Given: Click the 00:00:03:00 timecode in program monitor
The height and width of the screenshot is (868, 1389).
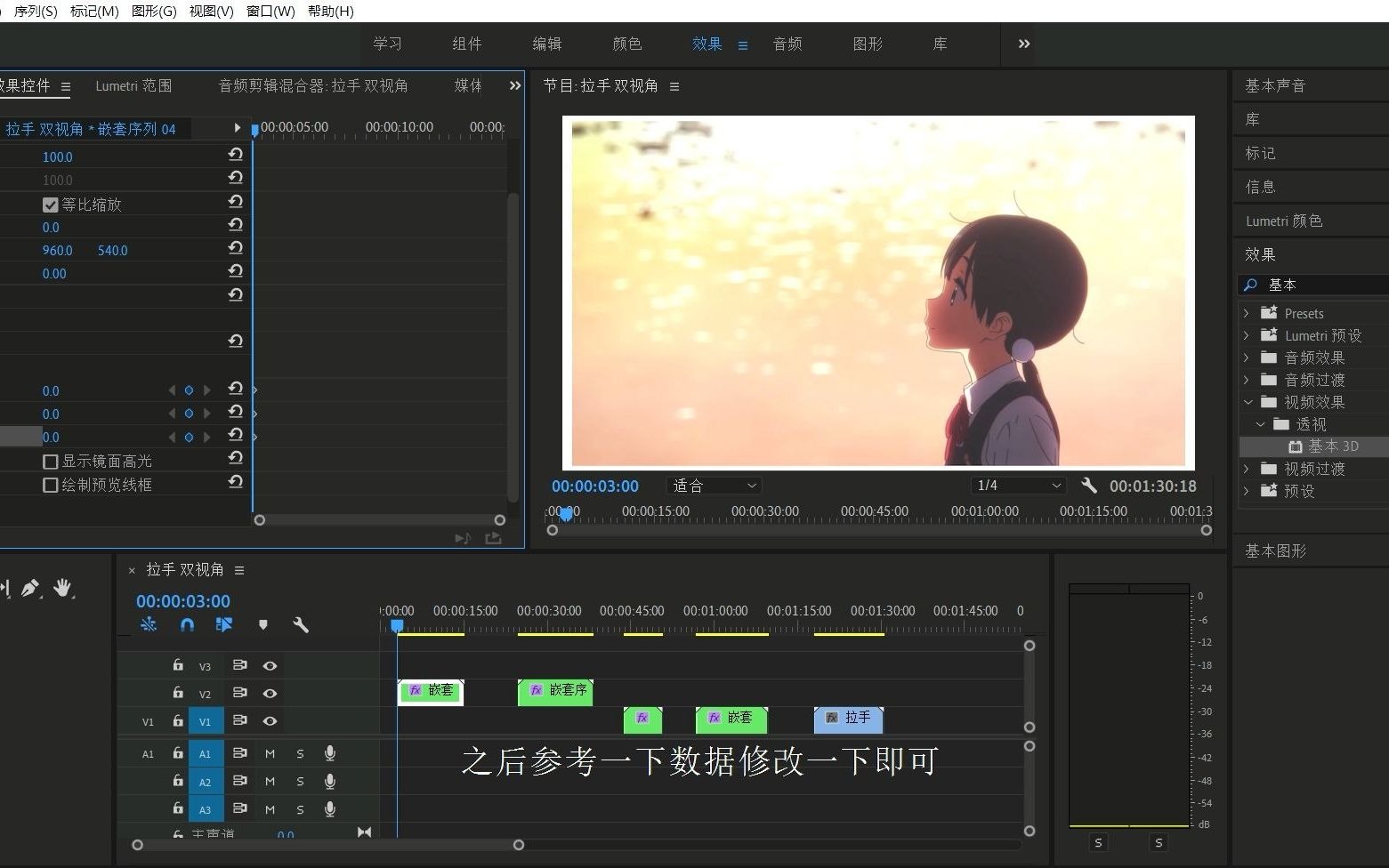Looking at the screenshot, I should pyautogui.click(x=595, y=486).
